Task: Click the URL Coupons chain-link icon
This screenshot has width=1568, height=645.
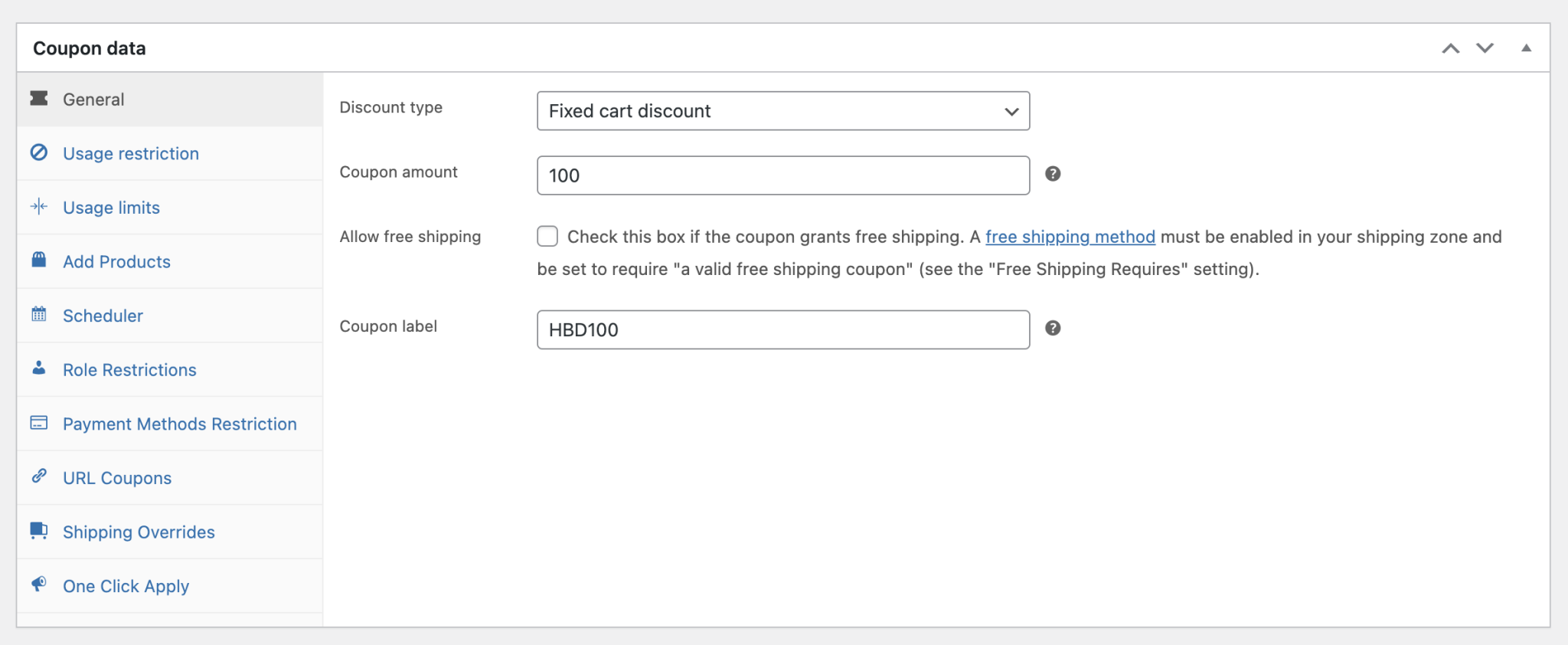Action: pos(39,476)
